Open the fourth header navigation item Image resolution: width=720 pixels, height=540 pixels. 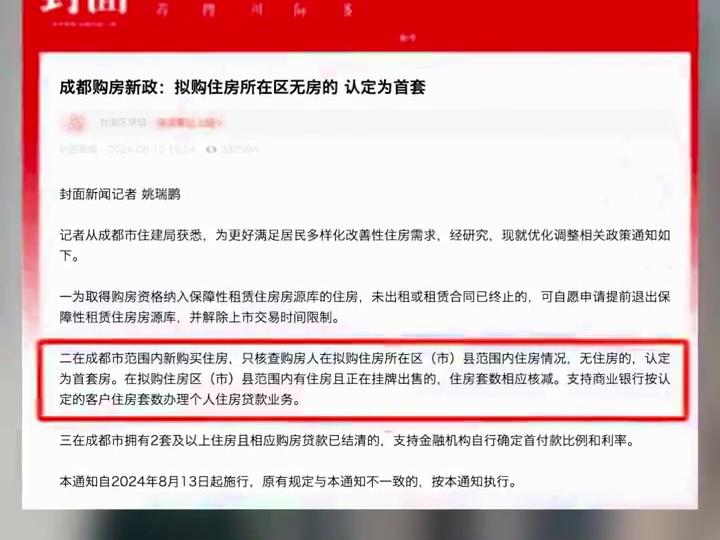coord(301,10)
